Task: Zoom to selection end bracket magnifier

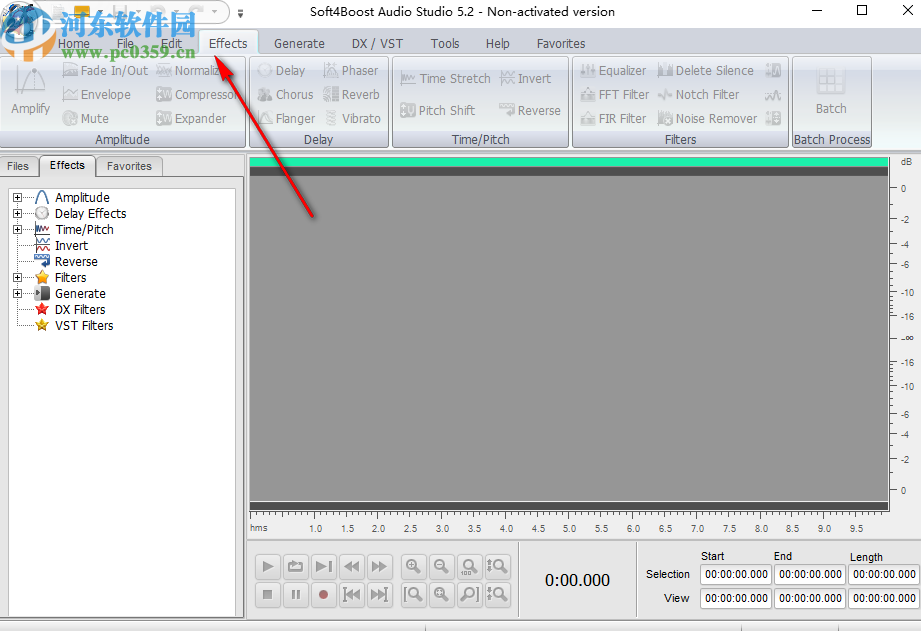Action: pos(469,595)
